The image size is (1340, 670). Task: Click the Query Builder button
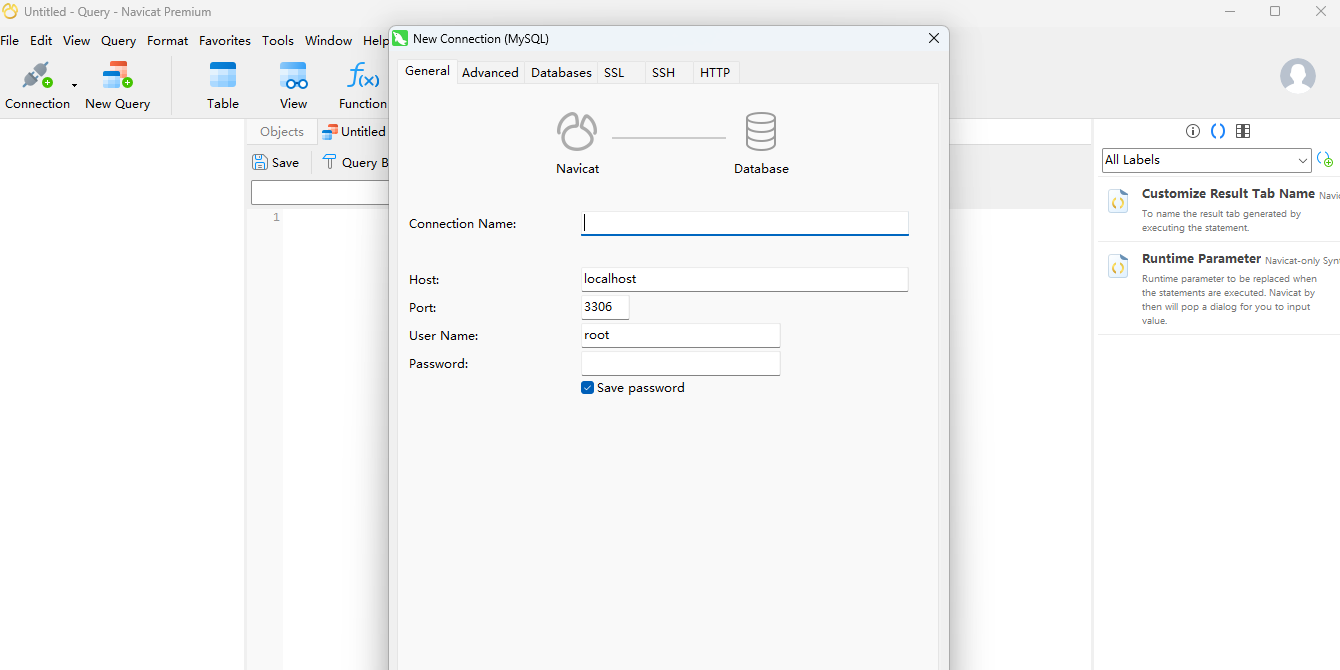pyautogui.click(x=357, y=162)
